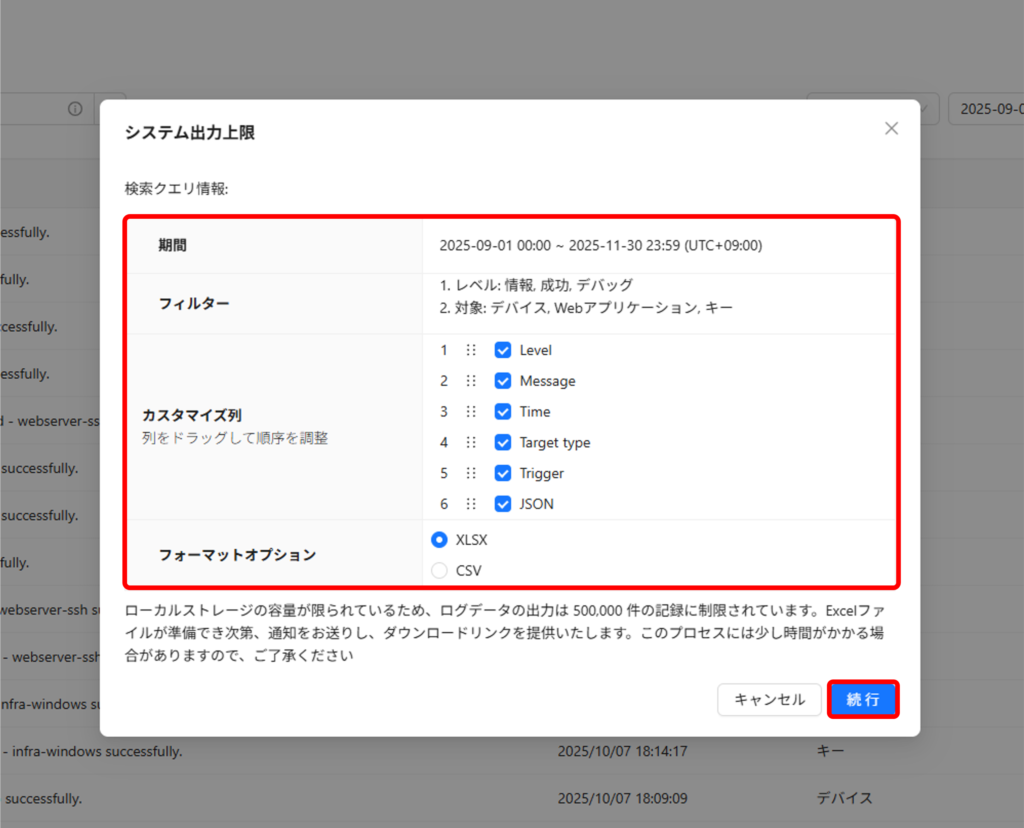Click the info icon in the search bar
Viewport: 1024px width, 828px height.
pyautogui.click(x=75, y=109)
